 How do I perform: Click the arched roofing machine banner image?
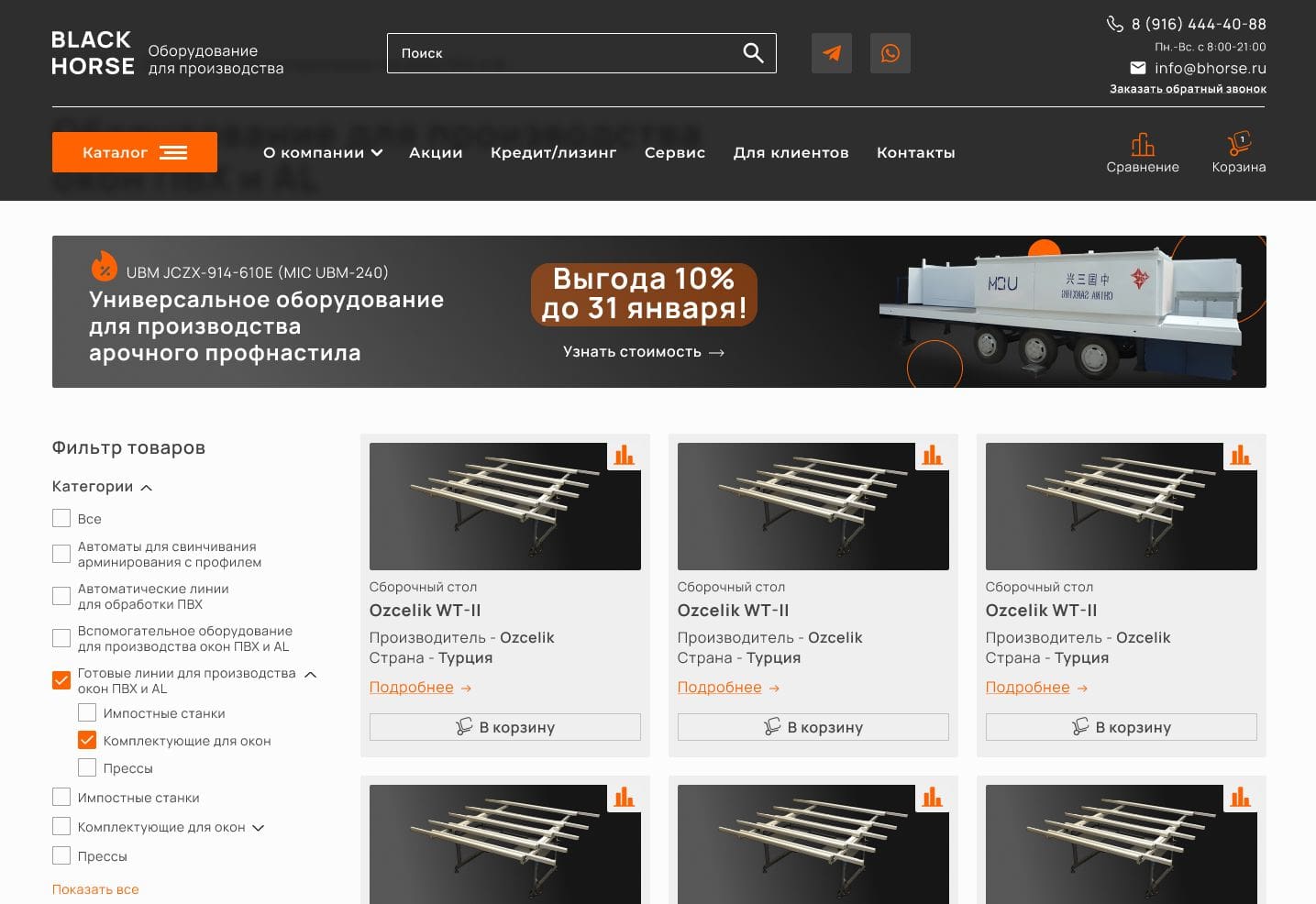pos(1061,313)
